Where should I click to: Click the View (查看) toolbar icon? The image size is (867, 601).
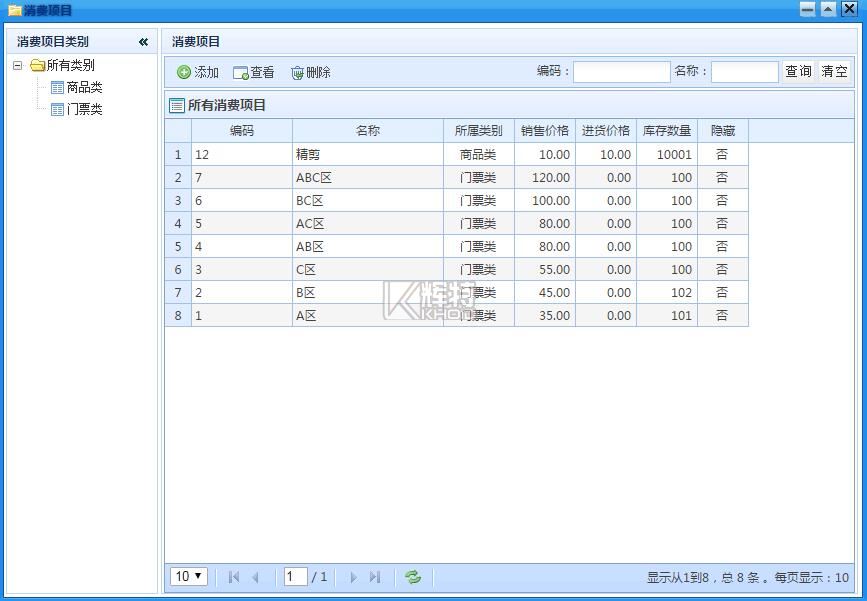240,73
